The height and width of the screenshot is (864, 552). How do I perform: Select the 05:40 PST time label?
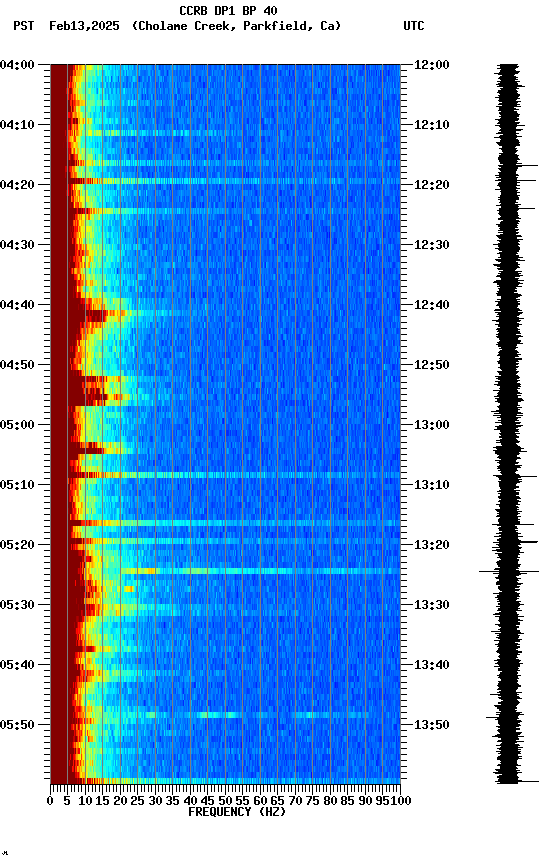click(x=17, y=665)
